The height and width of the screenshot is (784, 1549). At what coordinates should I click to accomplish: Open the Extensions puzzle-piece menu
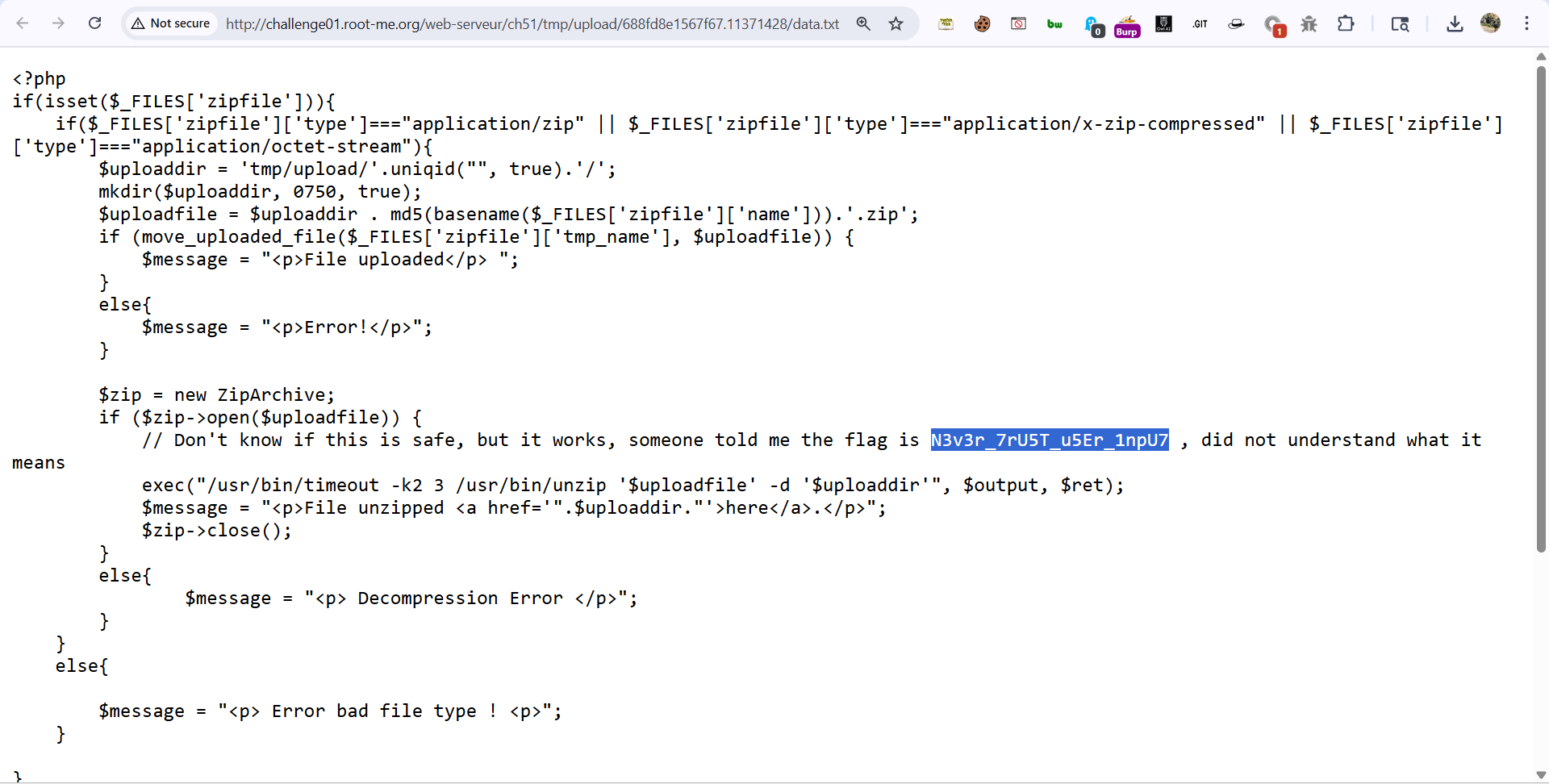pos(1345,23)
